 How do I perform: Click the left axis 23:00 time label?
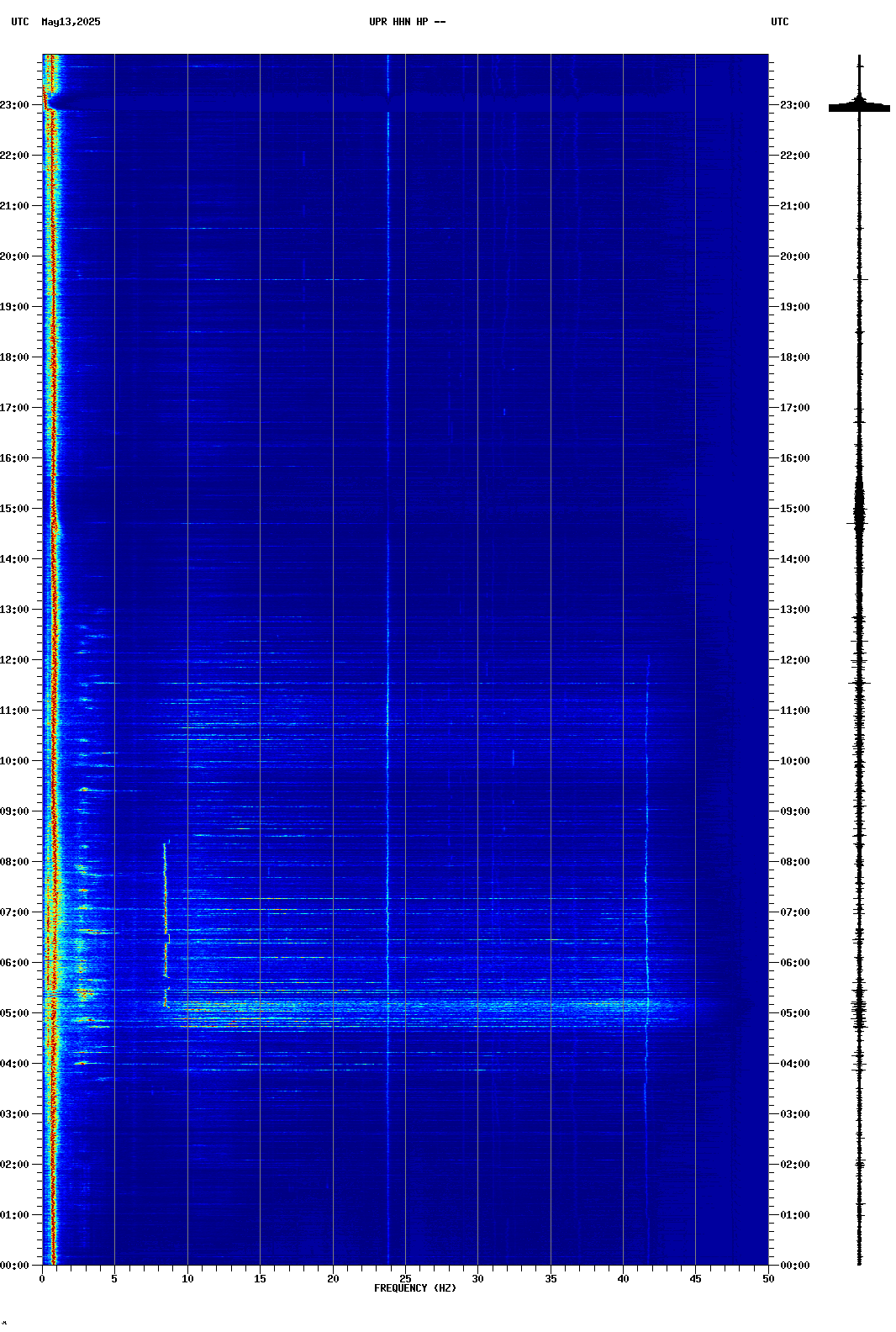click(14, 105)
